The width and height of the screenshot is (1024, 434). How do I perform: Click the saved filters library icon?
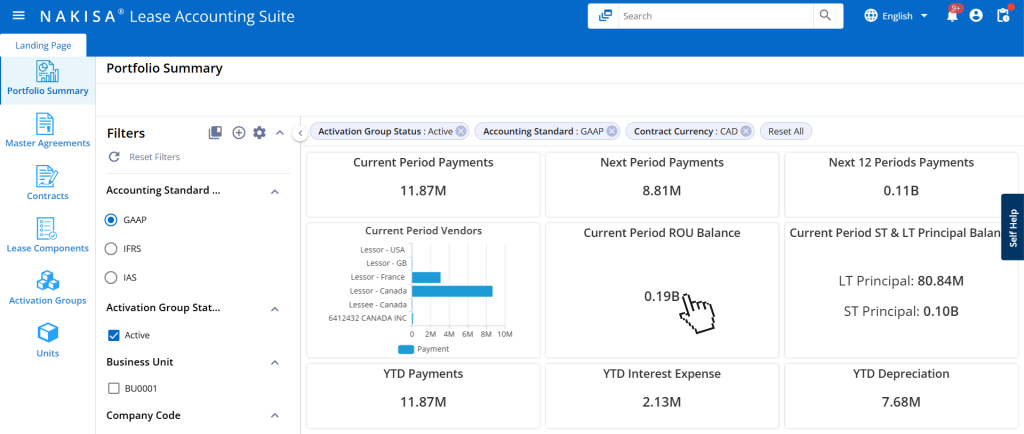(216, 132)
